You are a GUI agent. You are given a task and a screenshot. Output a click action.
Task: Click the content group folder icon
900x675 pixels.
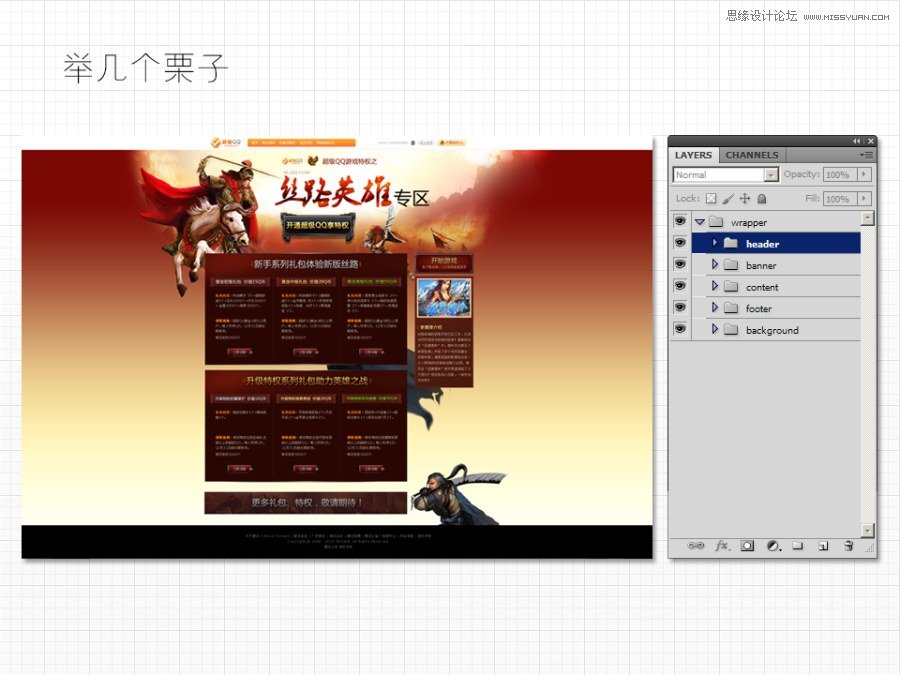(731, 286)
